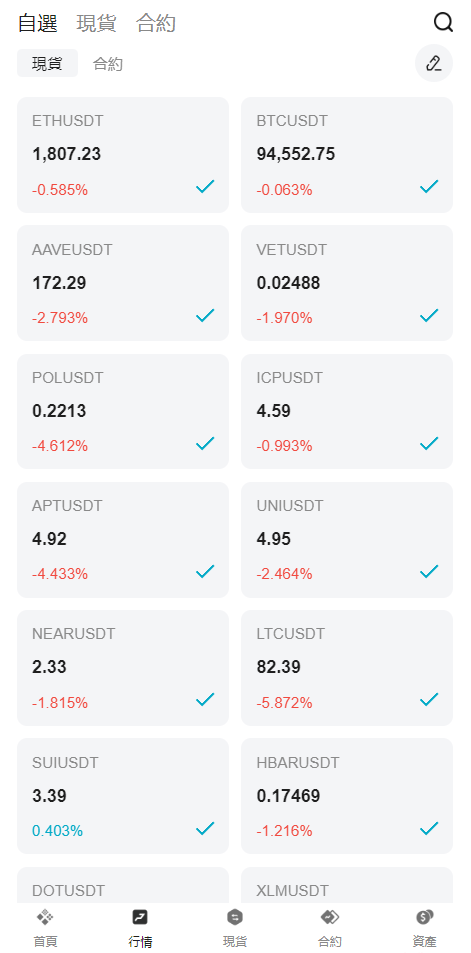Screen dimensions: 471x953
Task: Select the 合約 sub-filter pill
Action: tap(108, 64)
